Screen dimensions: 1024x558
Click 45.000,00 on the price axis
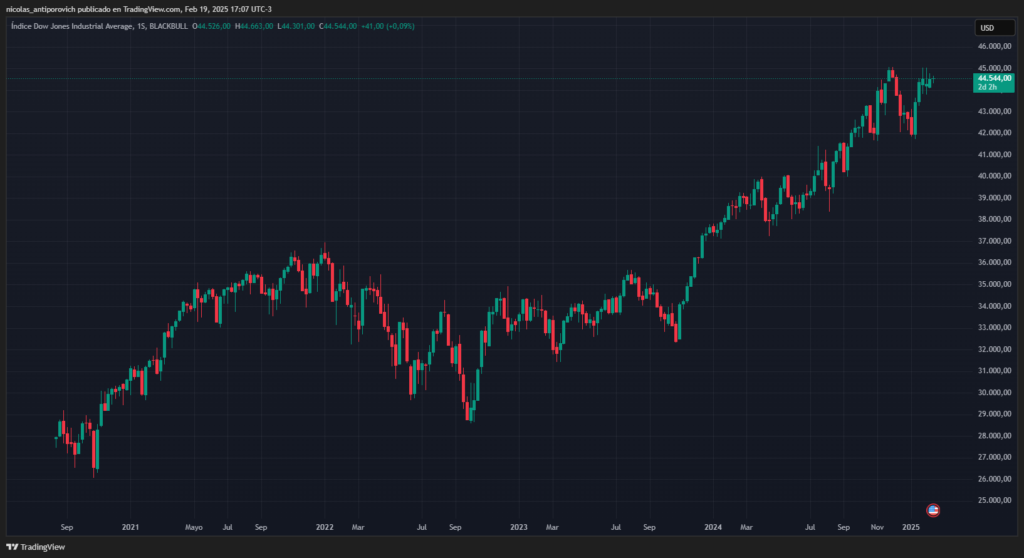[995, 68]
